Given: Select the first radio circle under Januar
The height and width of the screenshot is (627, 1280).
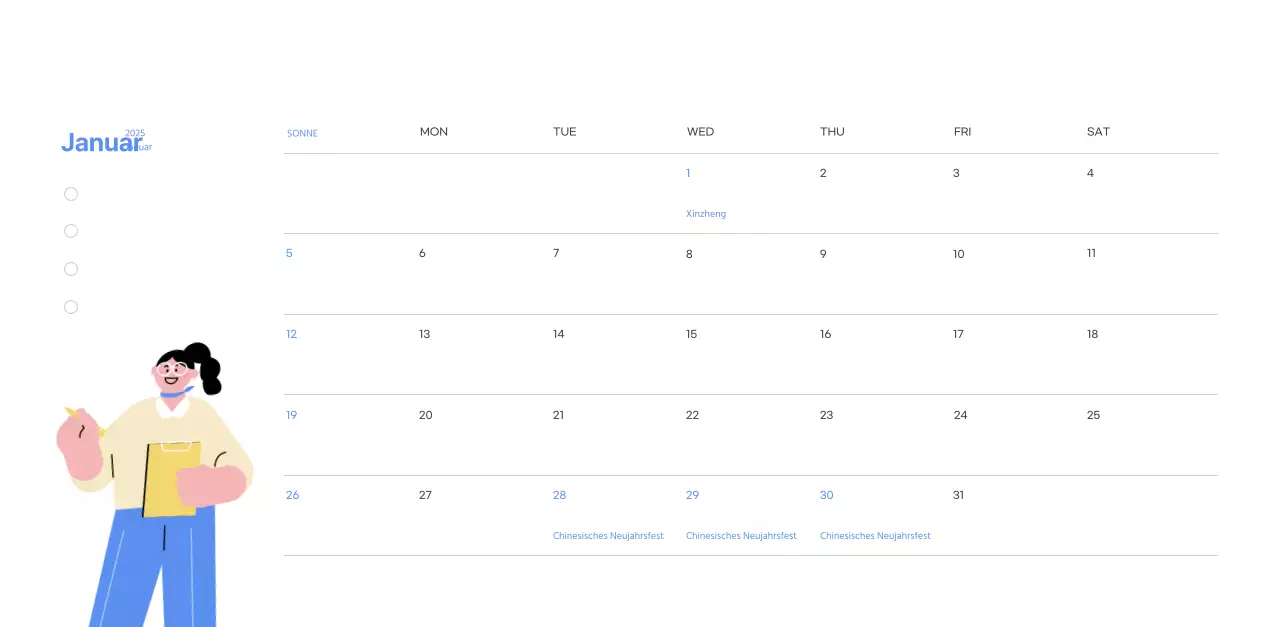Looking at the screenshot, I should [71, 194].
